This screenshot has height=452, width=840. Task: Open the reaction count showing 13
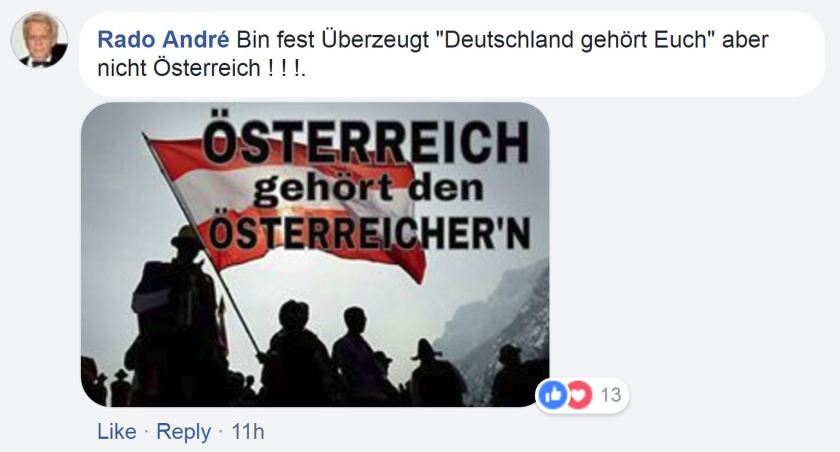tap(611, 395)
